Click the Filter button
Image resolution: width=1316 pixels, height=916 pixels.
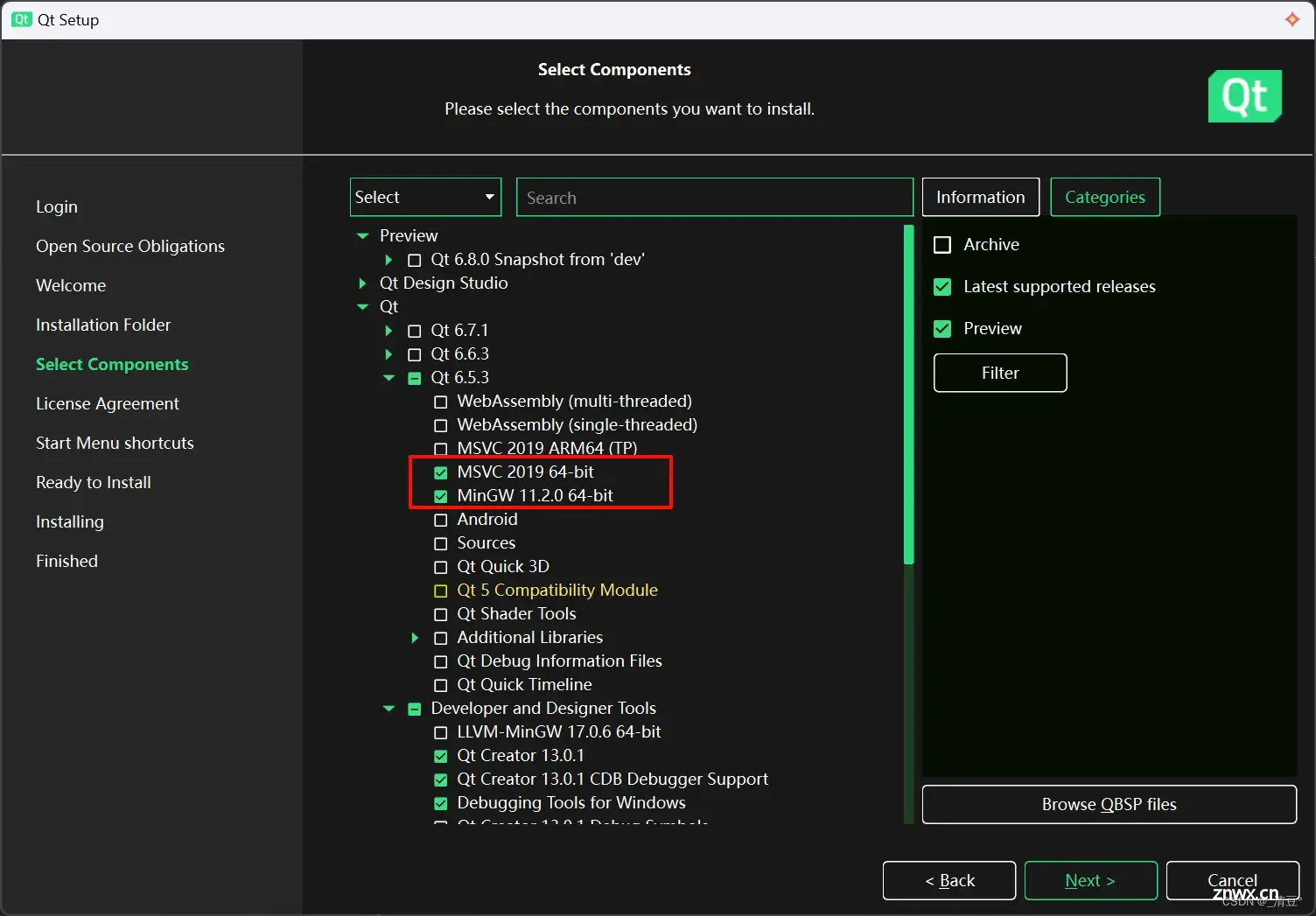click(1000, 373)
